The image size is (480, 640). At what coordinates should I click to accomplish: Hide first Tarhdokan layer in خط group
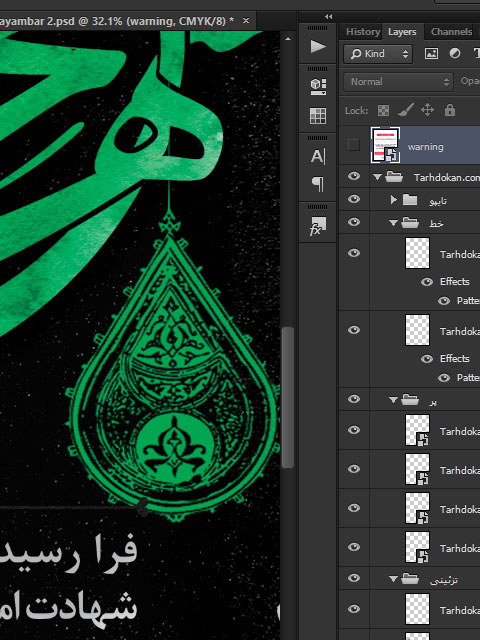click(x=354, y=253)
